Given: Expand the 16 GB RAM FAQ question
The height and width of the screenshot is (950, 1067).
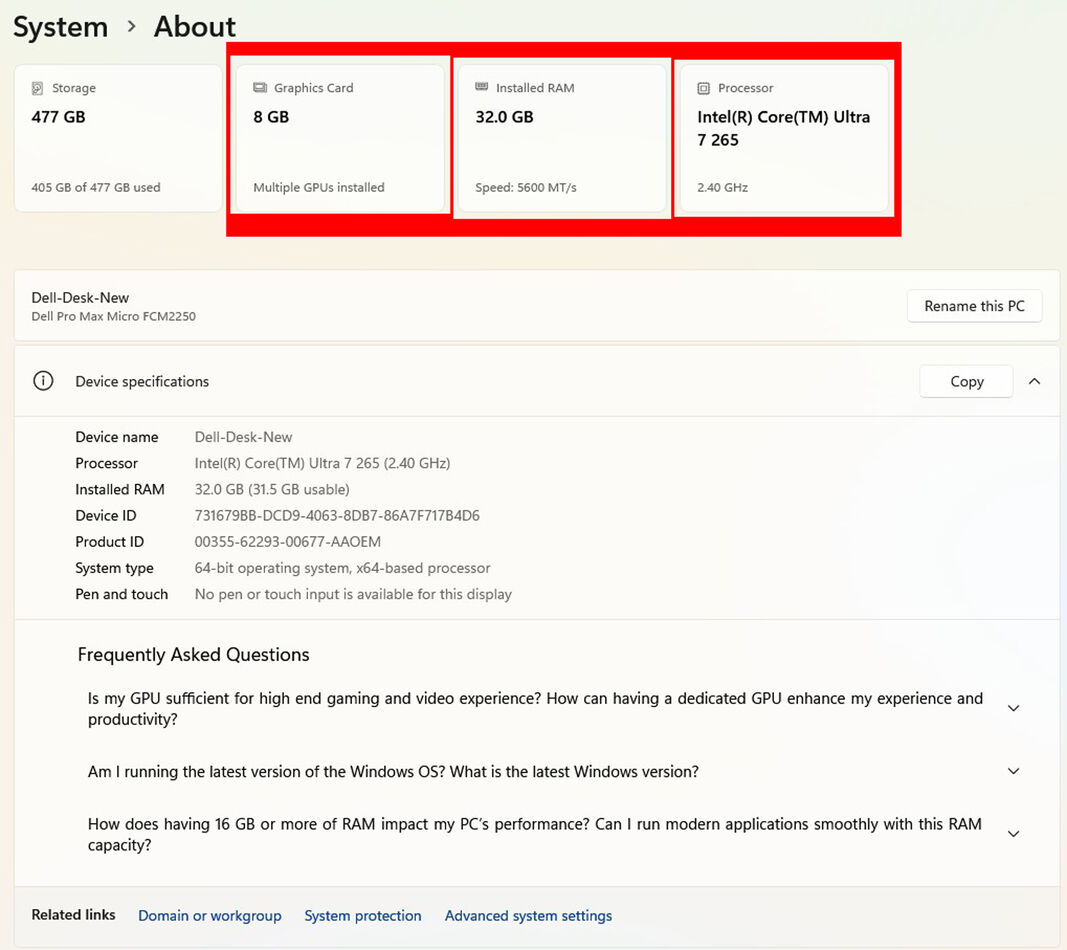Looking at the screenshot, I should tap(1013, 834).
